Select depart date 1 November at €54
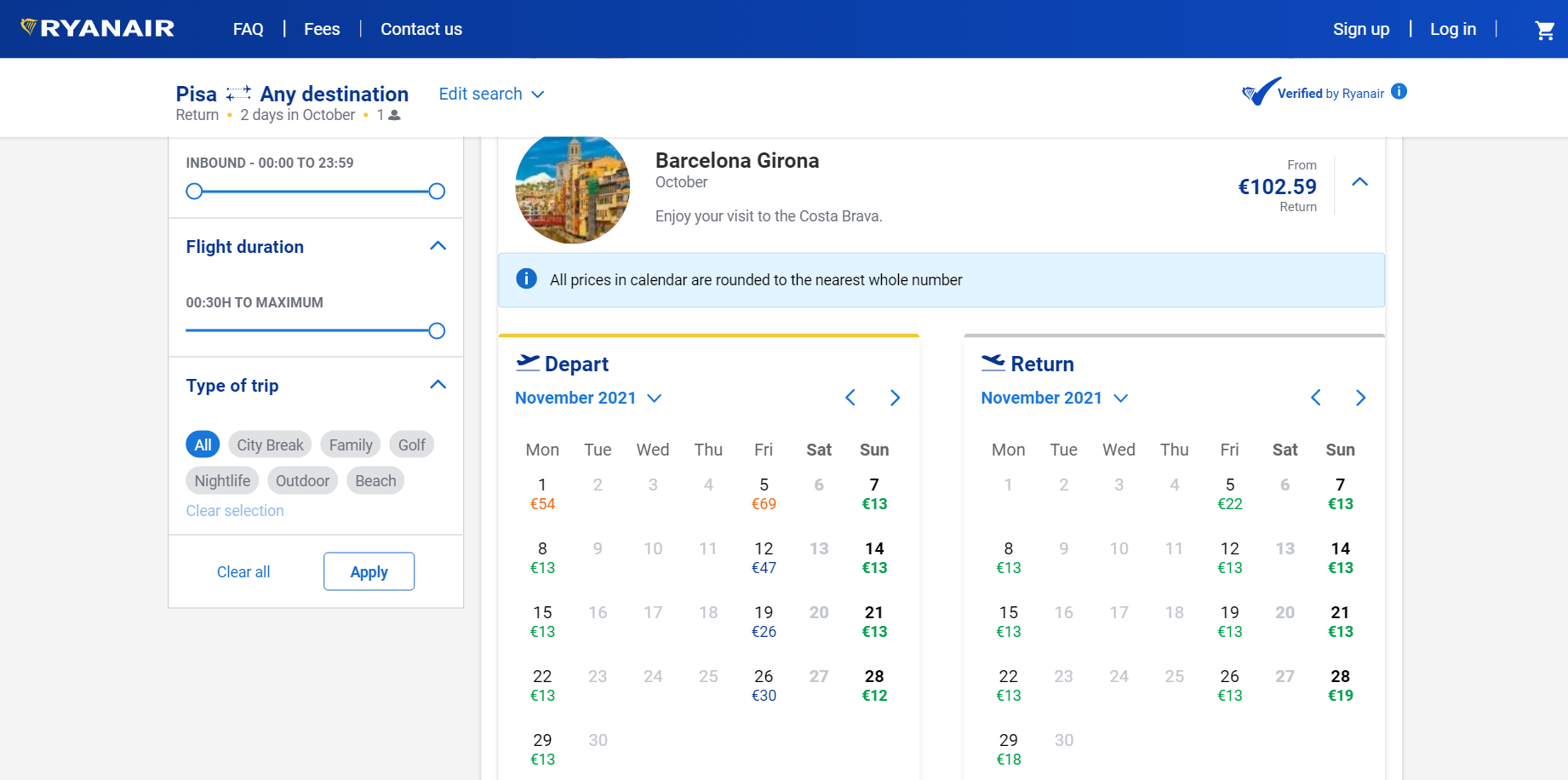Image resolution: width=1568 pixels, height=780 pixels. pos(542,494)
